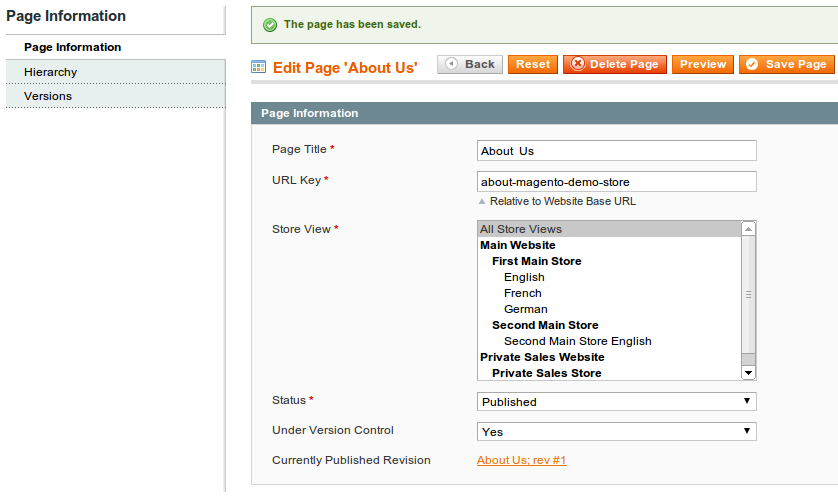Click the Back button arrow icon
Screen dimensions: 838x498
tap(451, 64)
